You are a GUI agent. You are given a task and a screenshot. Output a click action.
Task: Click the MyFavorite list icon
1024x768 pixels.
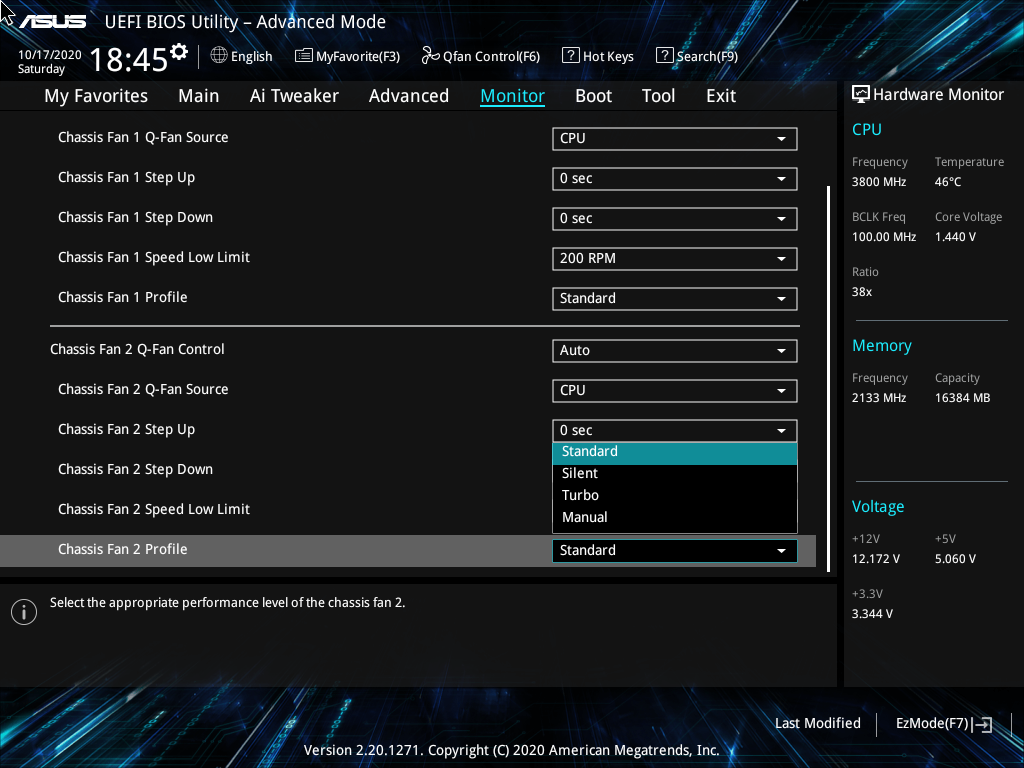tap(304, 56)
